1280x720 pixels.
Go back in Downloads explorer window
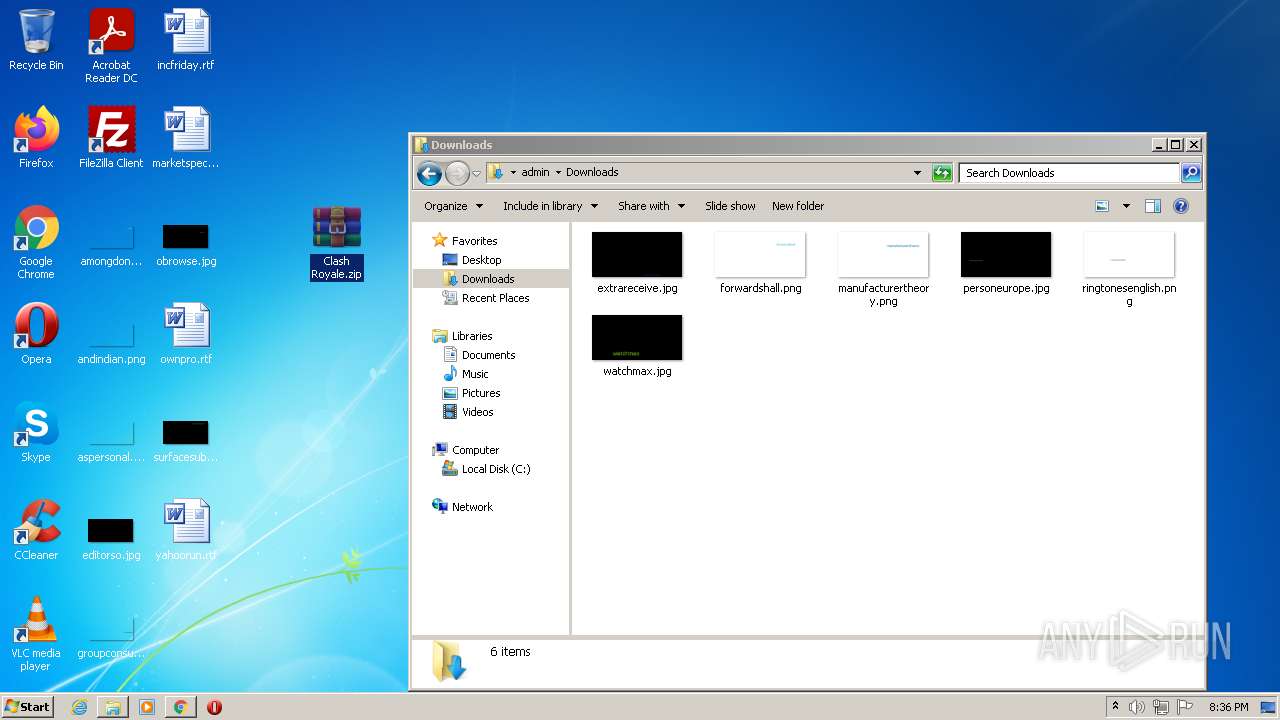[x=429, y=173]
